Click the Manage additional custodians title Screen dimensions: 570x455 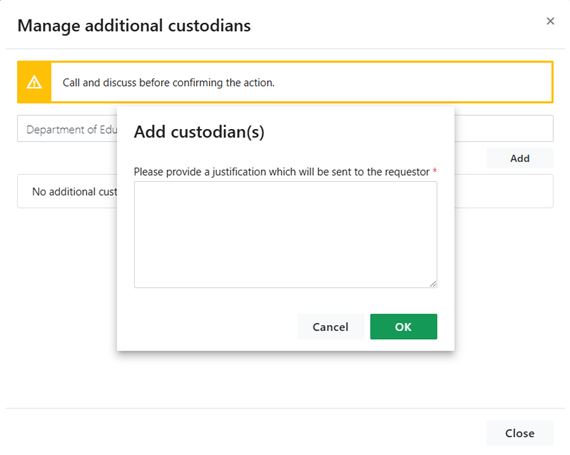click(x=134, y=26)
